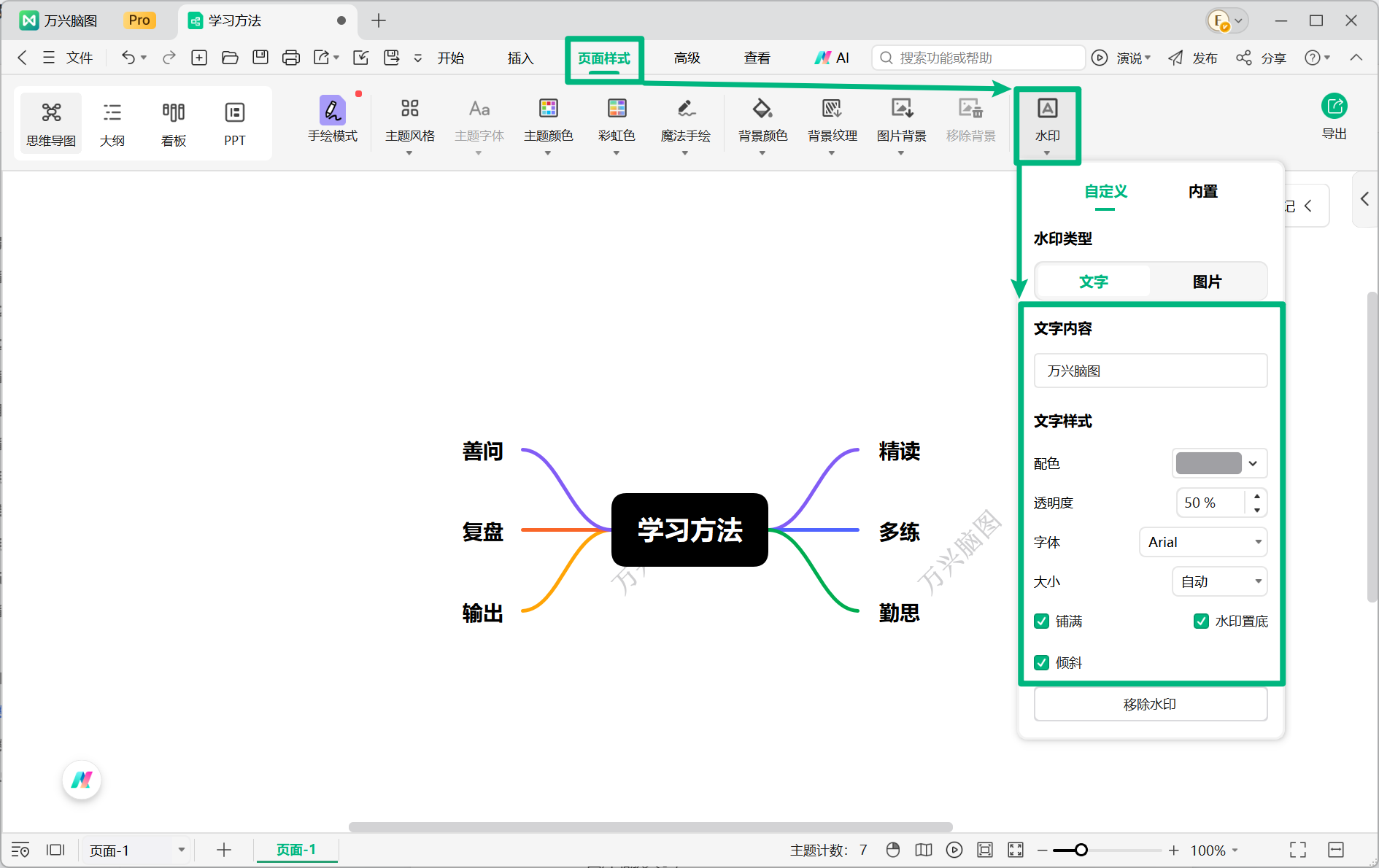This screenshot has width=1379, height=868.
Task: Click the floating AI assistant icon on canvas
Action: click(82, 780)
